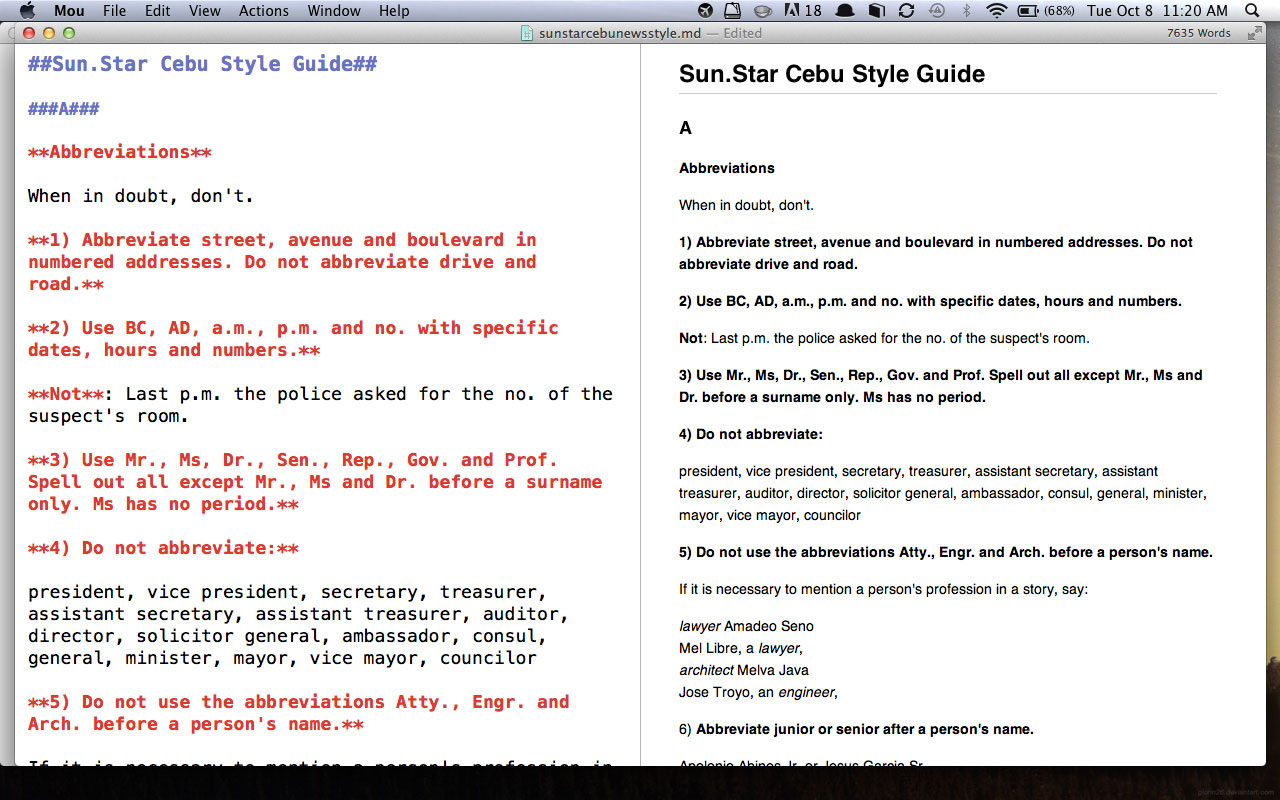Screen dimensions: 1280x800
Task: Click the circular sync arrows icon
Action: point(906,11)
